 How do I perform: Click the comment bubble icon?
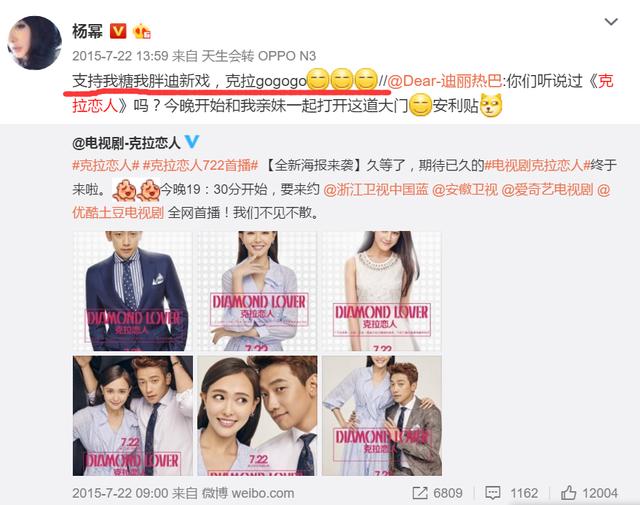493,493
